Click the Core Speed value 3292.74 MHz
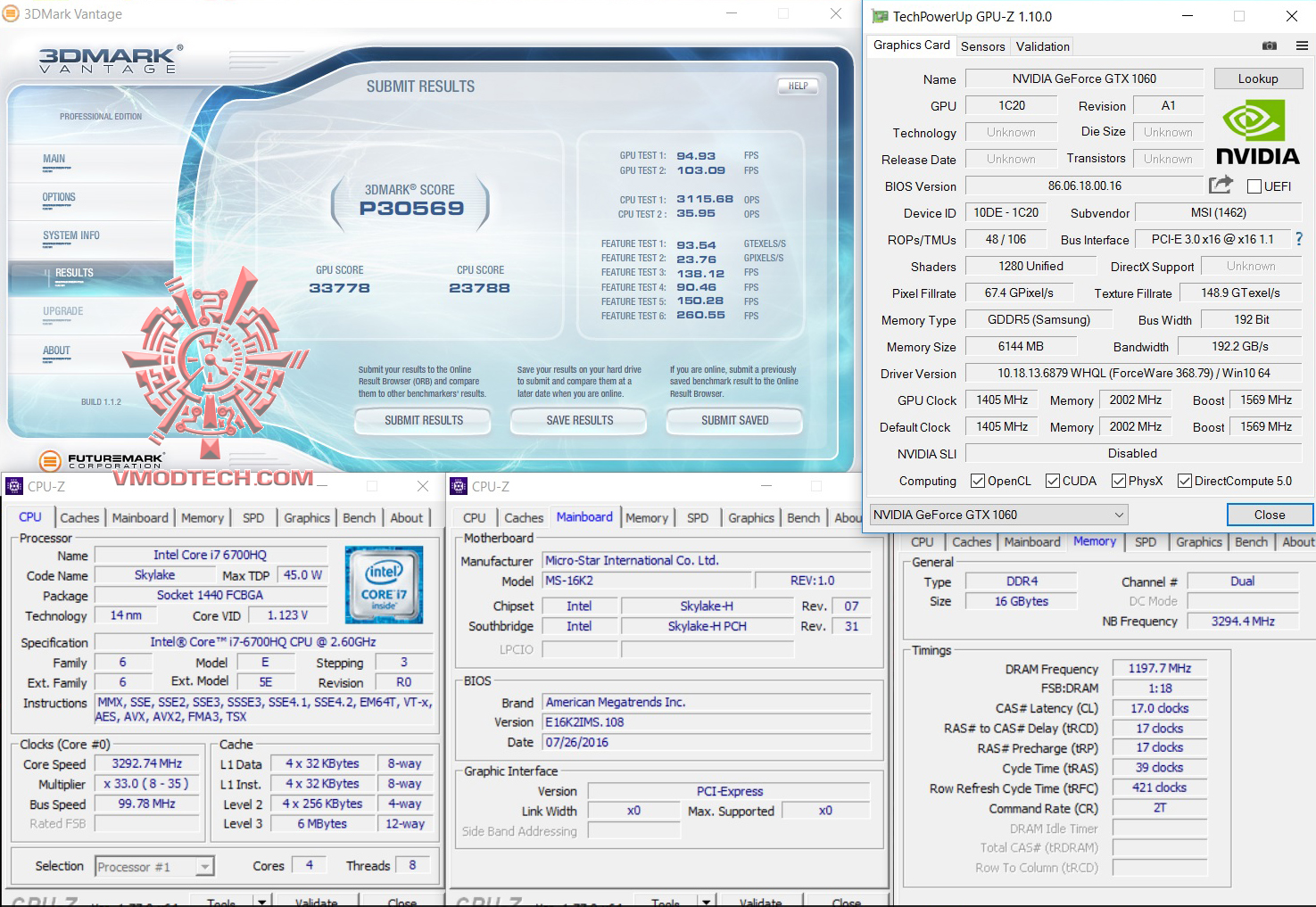1316x907 pixels. click(x=147, y=764)
